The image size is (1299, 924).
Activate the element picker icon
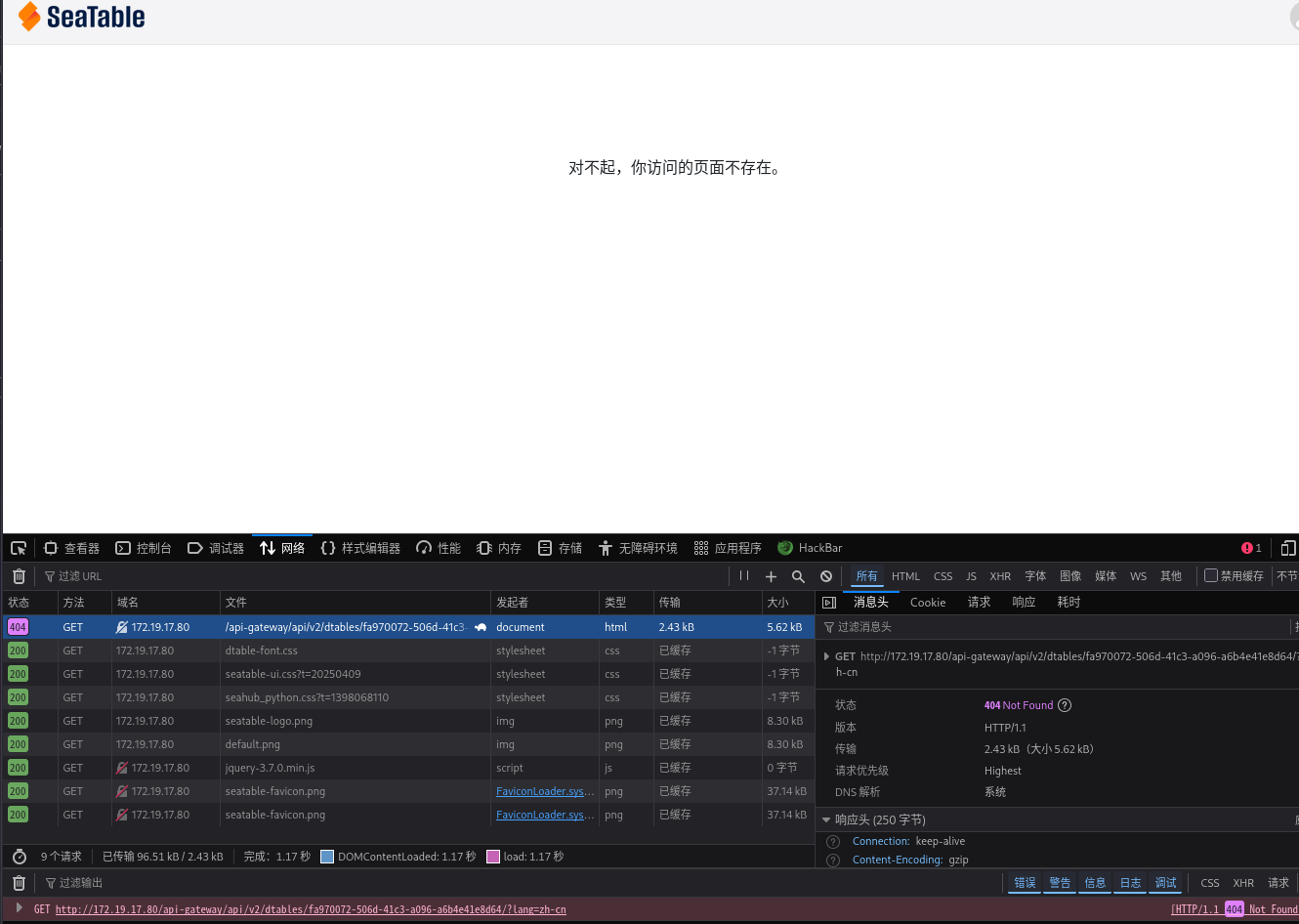tap(19, 548)
